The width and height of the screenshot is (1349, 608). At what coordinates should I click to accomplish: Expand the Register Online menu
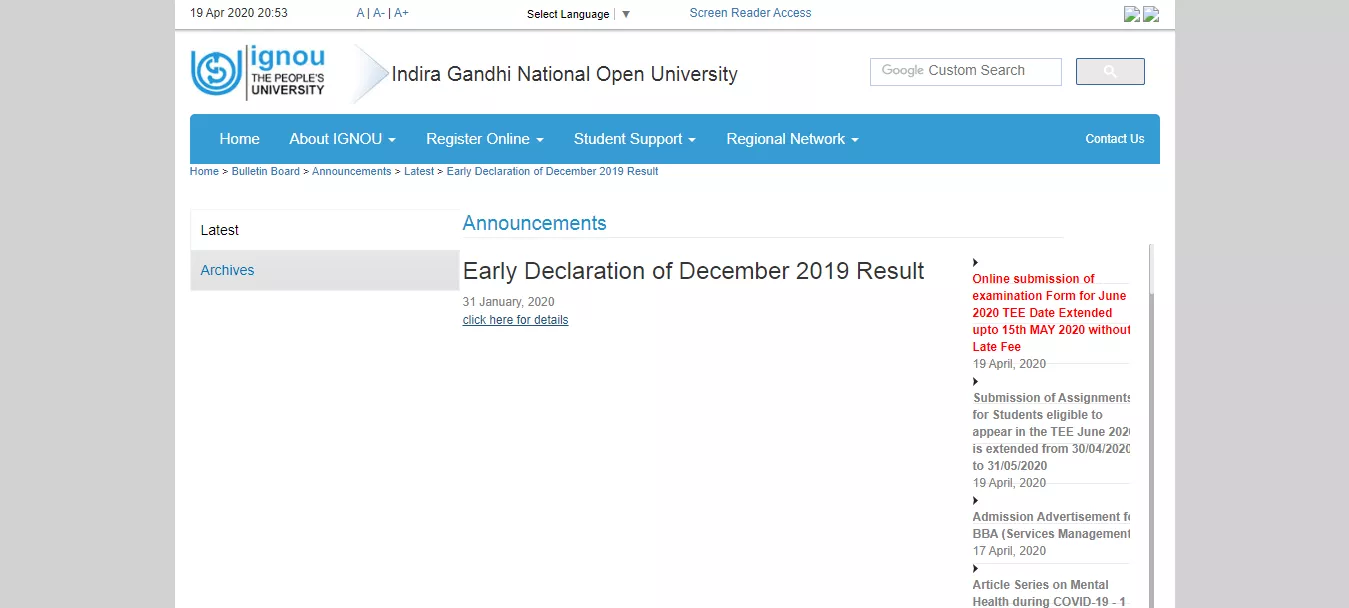coord(484,139)
